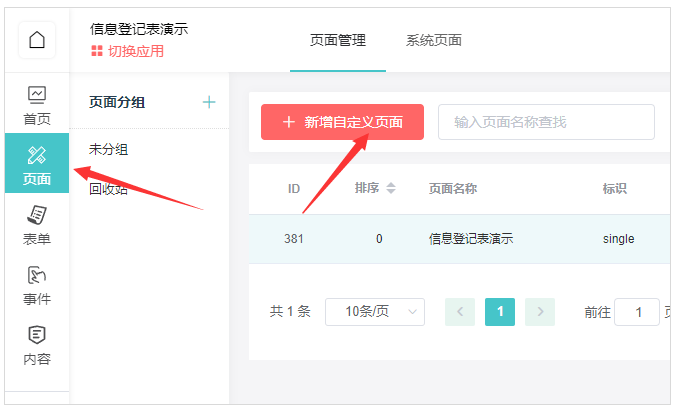Viewport: 679px width, 407px height.
Task: Open 内容 in the sidebar
Action: point(37,346)
